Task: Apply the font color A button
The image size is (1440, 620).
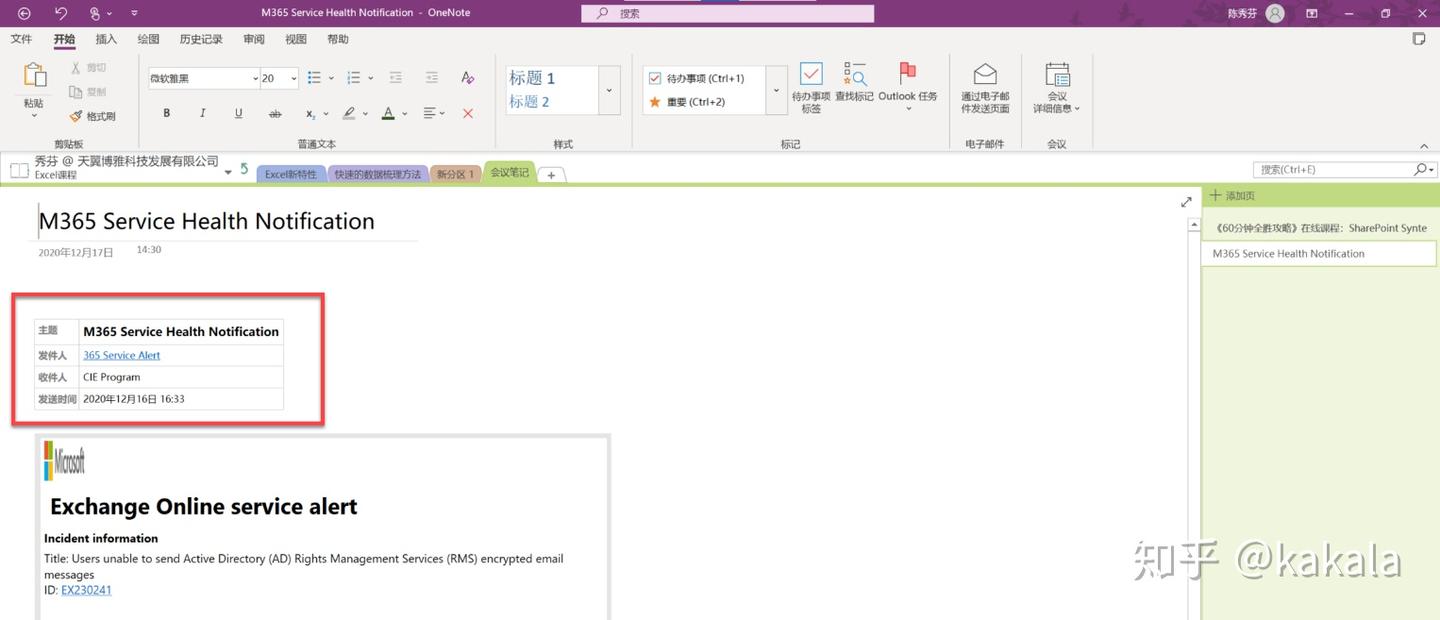Action: (x=388, y=113)
